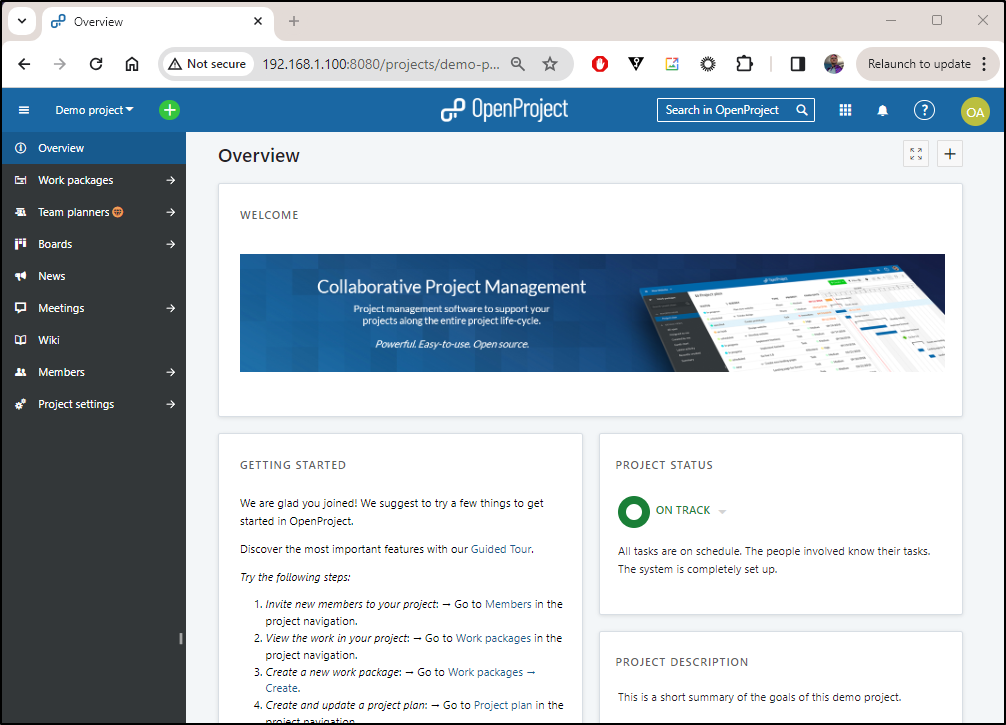Open the browser extensions puzzle icon
The height and width of the screenshot is (725, 1006).
click(744, 64)
